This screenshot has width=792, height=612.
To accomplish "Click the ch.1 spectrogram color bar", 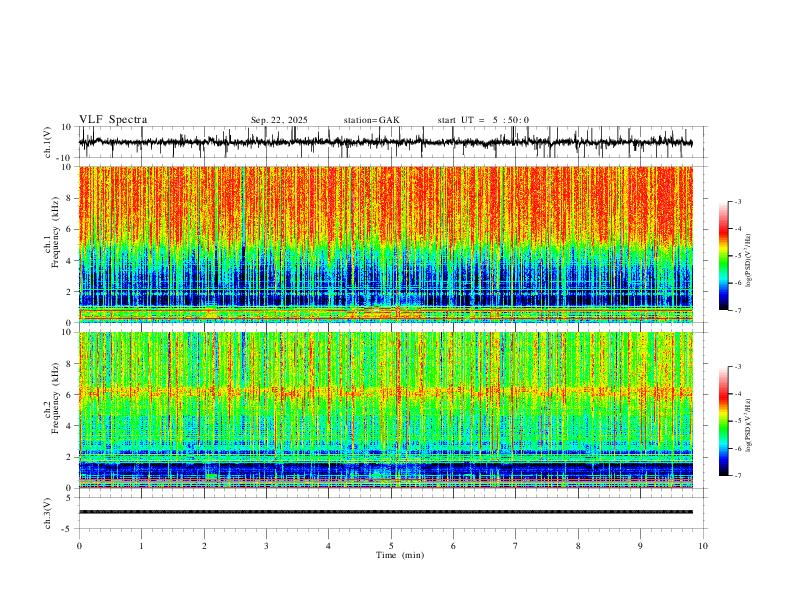I will [x=723, y=256].
